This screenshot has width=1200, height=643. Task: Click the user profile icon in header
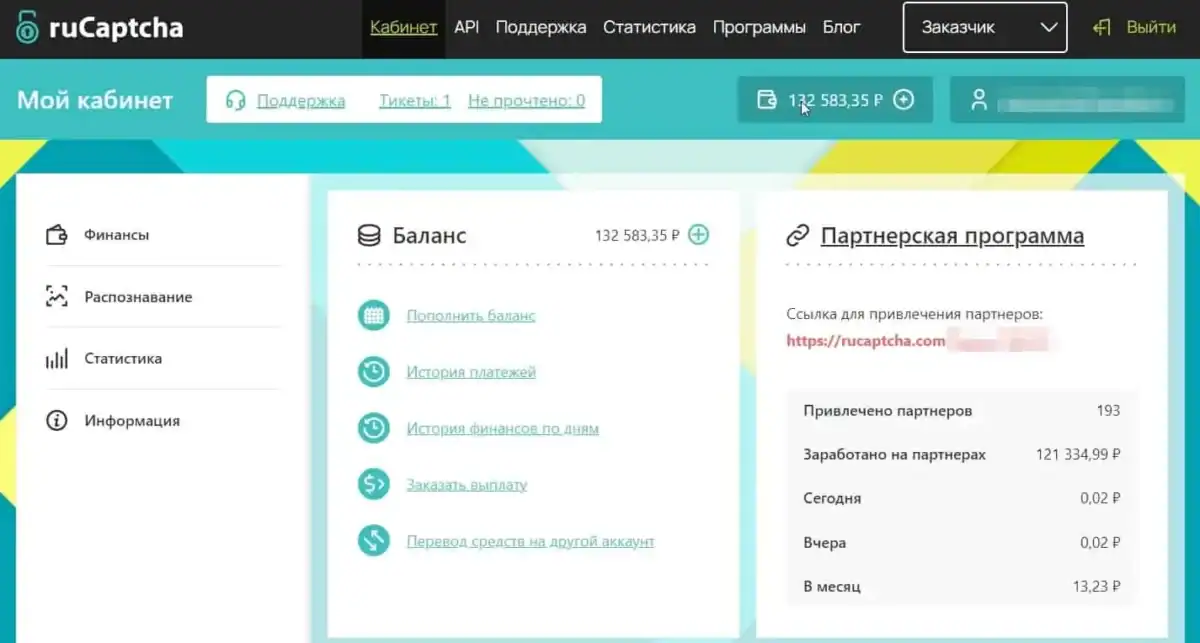click(x=979, y=100)
